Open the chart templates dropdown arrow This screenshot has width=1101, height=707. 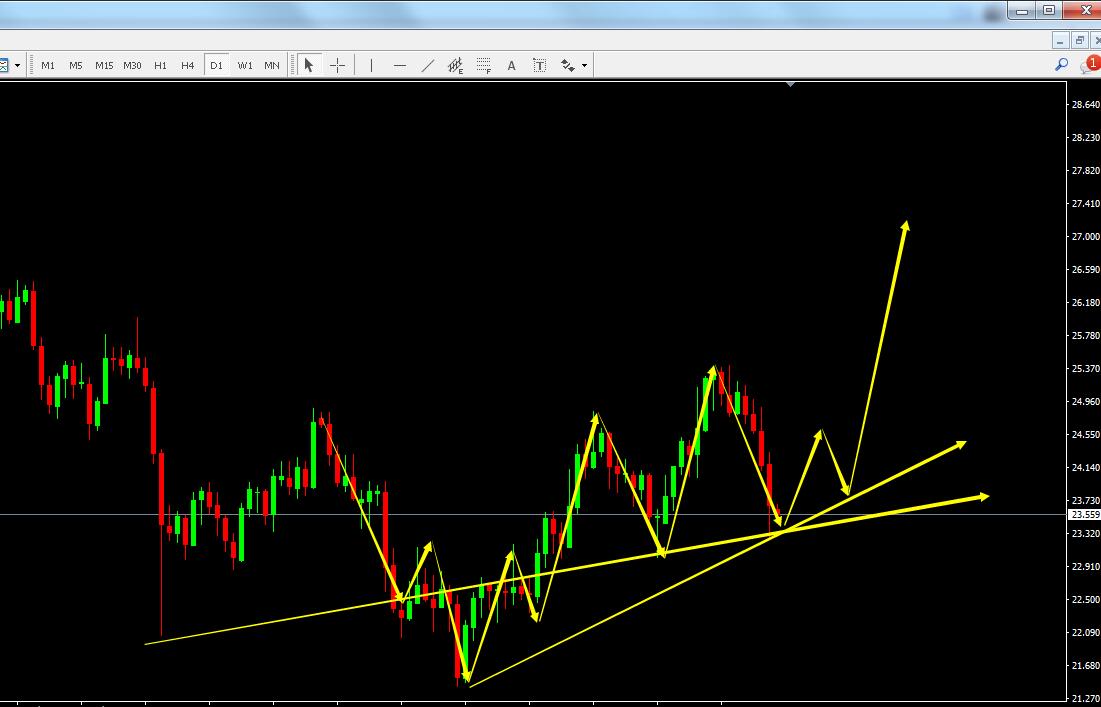tap(18, 65)
